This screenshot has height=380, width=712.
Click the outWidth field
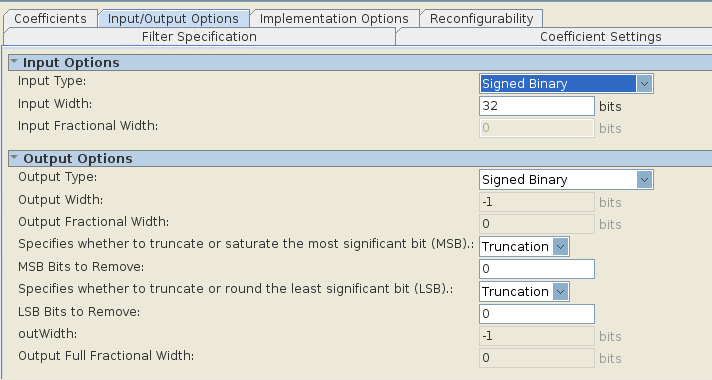click(x=537, y=336)
